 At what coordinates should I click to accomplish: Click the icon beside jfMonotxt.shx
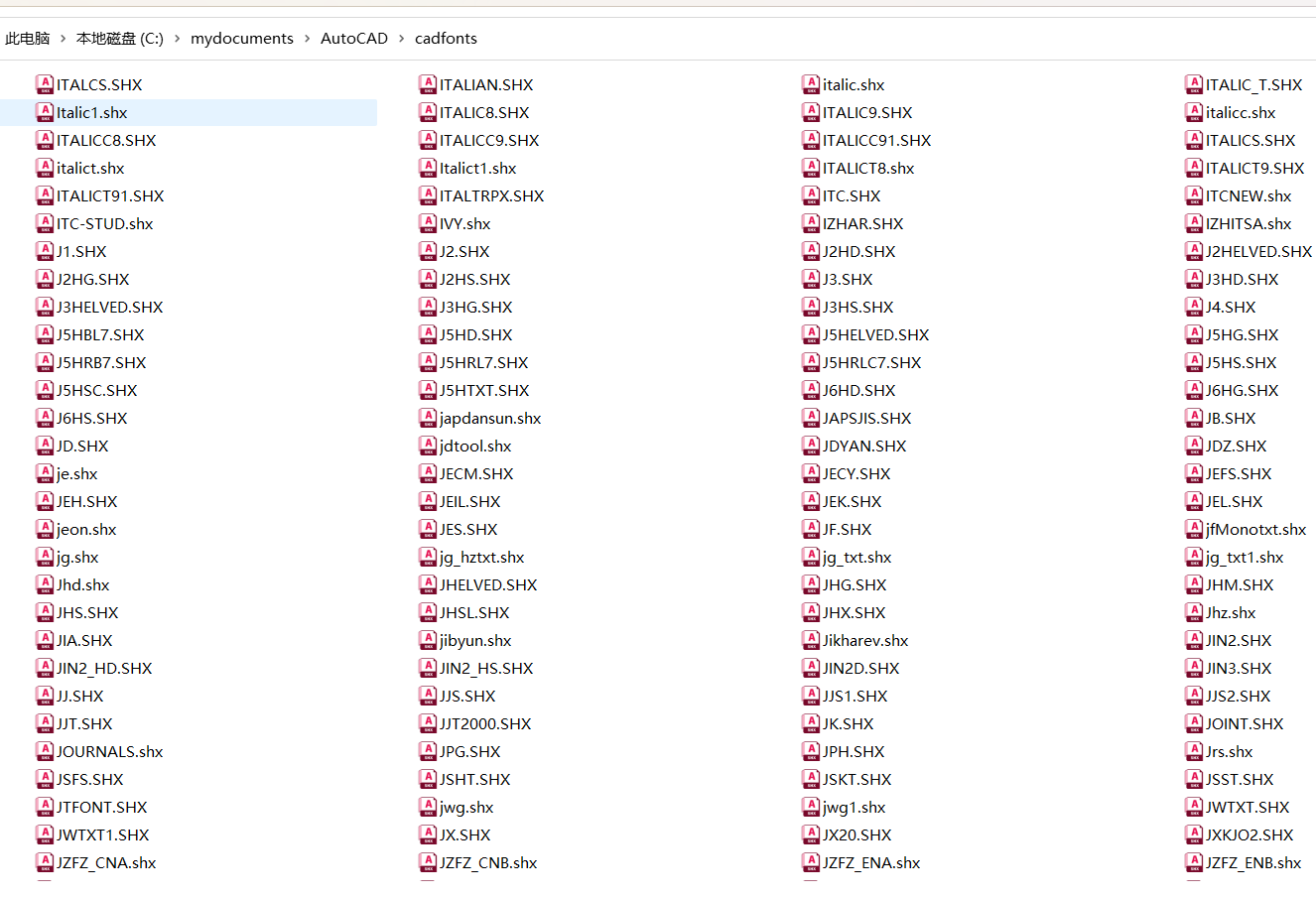pyautogui.click(x=1194, y=529)
